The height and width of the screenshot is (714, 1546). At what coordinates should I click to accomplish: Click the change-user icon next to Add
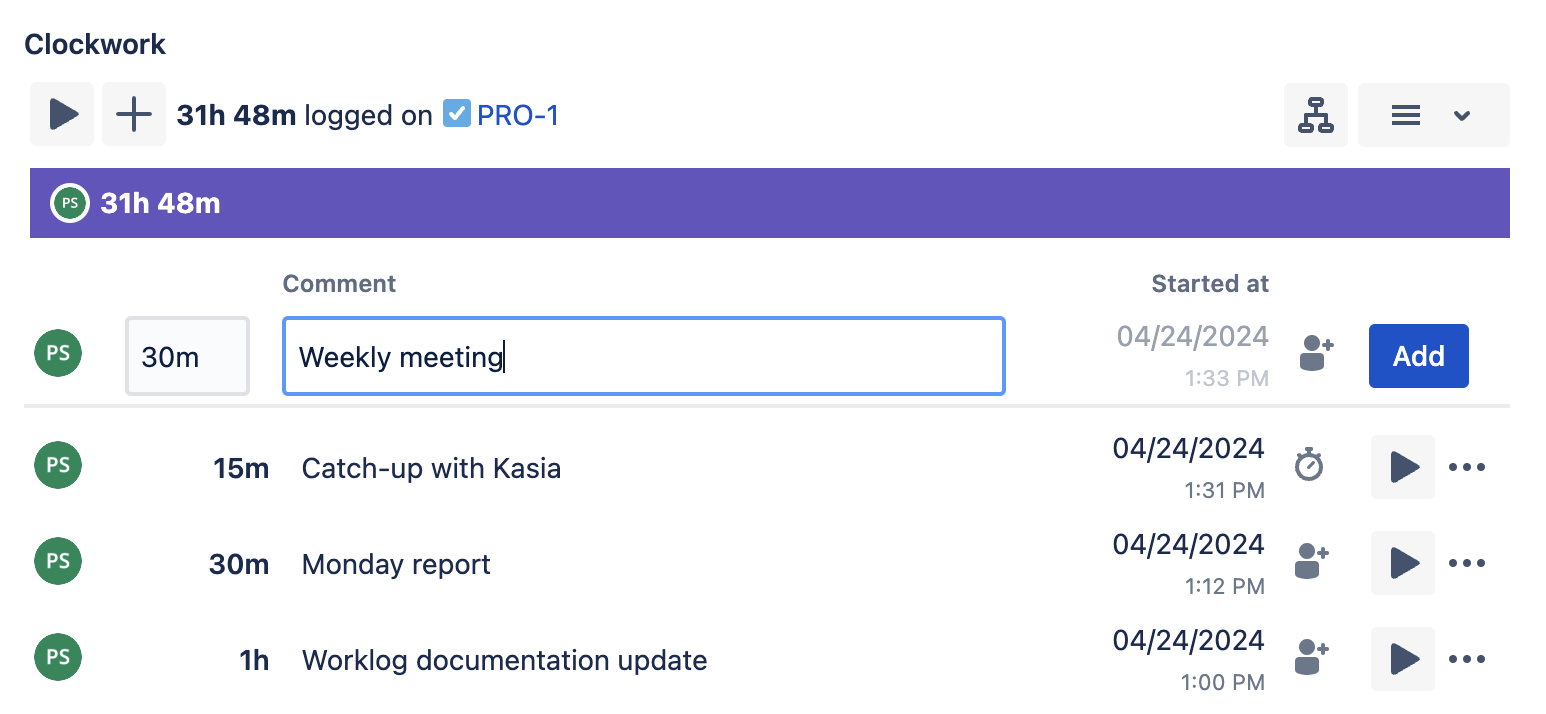(x=1316, y=355)
